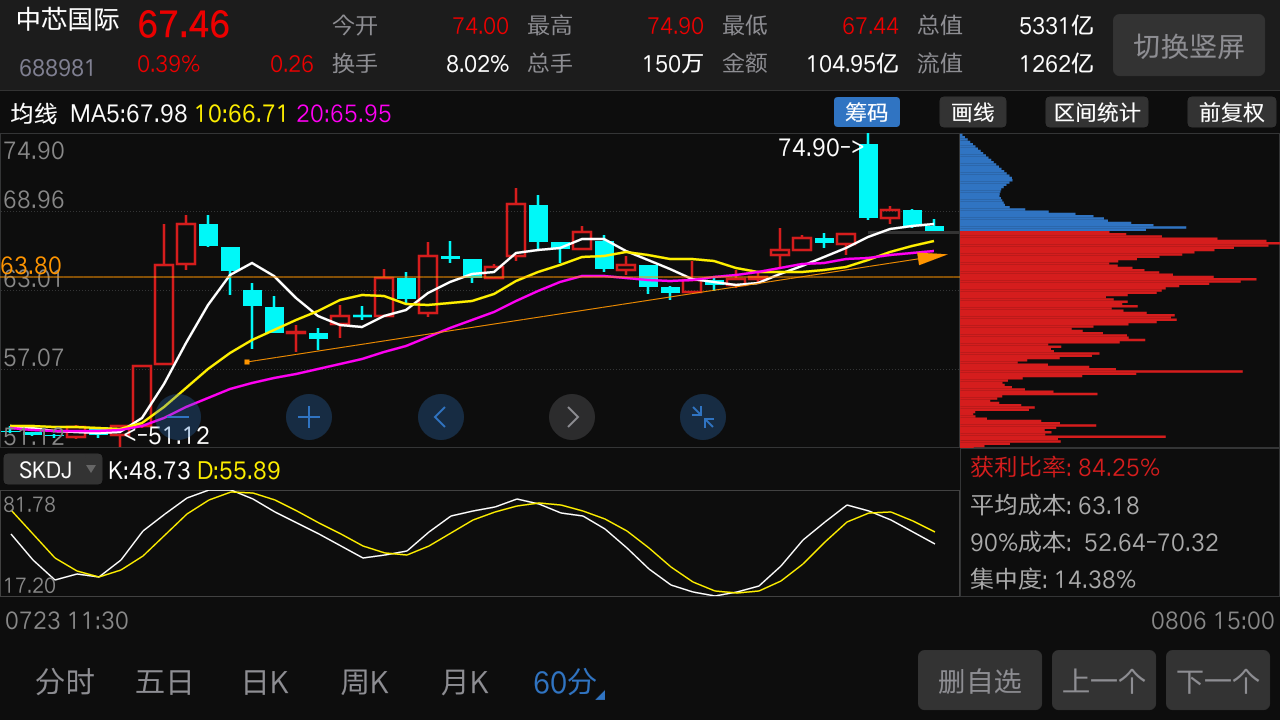Open the 画线 drawing tool
Viewport: 1280px width, 720px height.
(972, 112)
